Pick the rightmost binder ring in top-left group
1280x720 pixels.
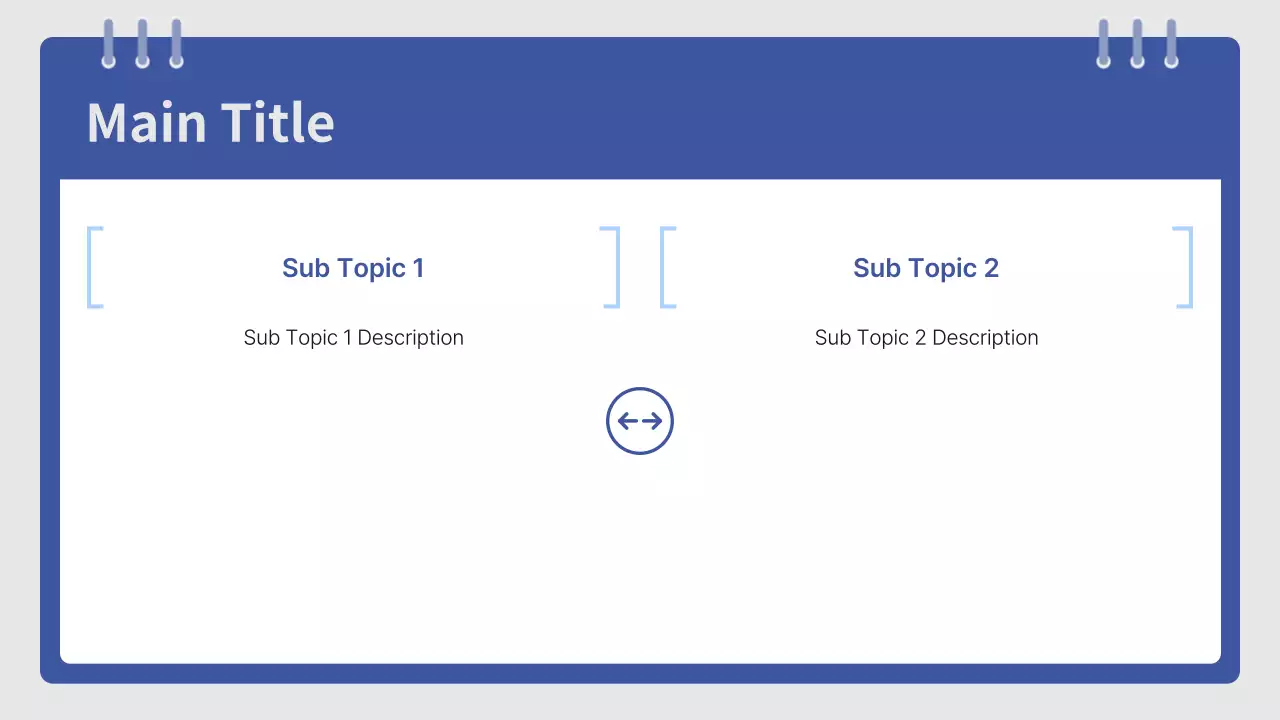point(176,44)
